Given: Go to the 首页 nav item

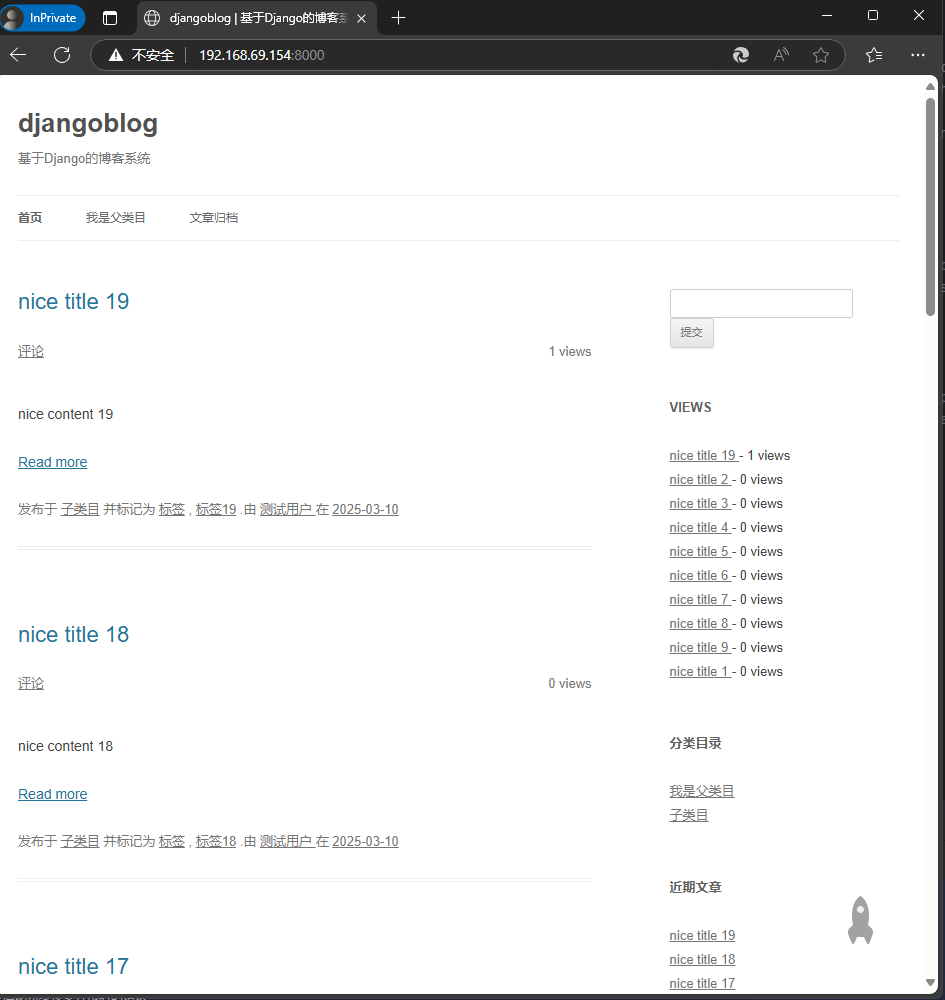Looking at the screenshot, I should point(30,217).
